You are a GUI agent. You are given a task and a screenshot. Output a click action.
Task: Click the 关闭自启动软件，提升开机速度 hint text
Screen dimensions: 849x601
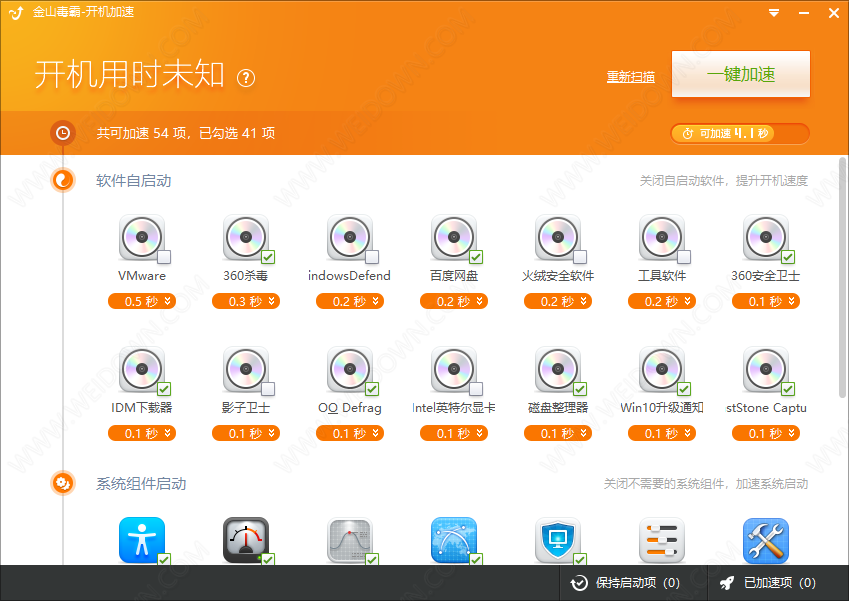(724, 181)
